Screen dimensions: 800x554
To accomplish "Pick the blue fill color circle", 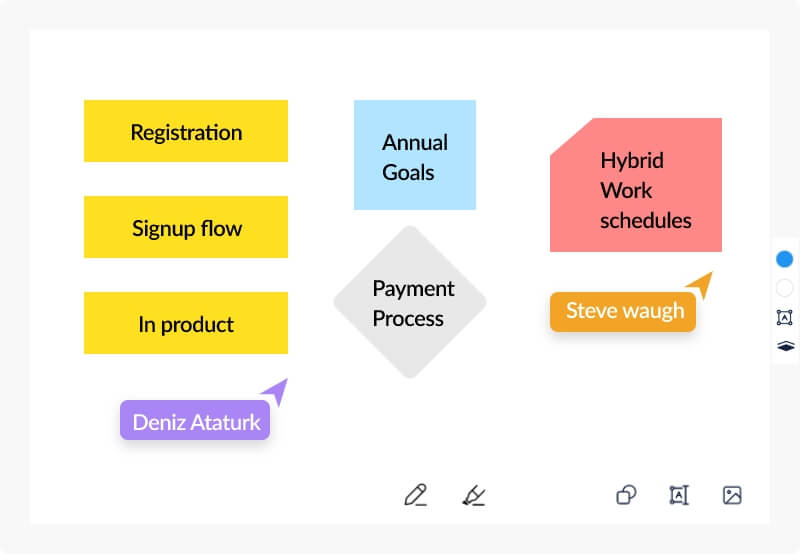I will [x=784, y=259].
